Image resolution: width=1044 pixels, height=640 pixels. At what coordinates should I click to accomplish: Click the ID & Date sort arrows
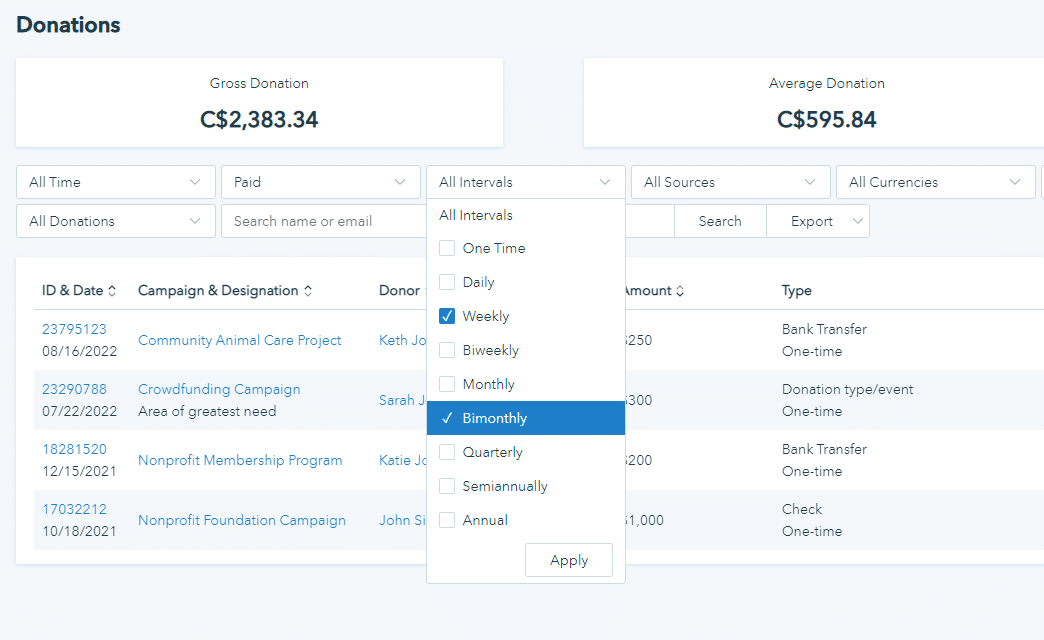[113, 290]
